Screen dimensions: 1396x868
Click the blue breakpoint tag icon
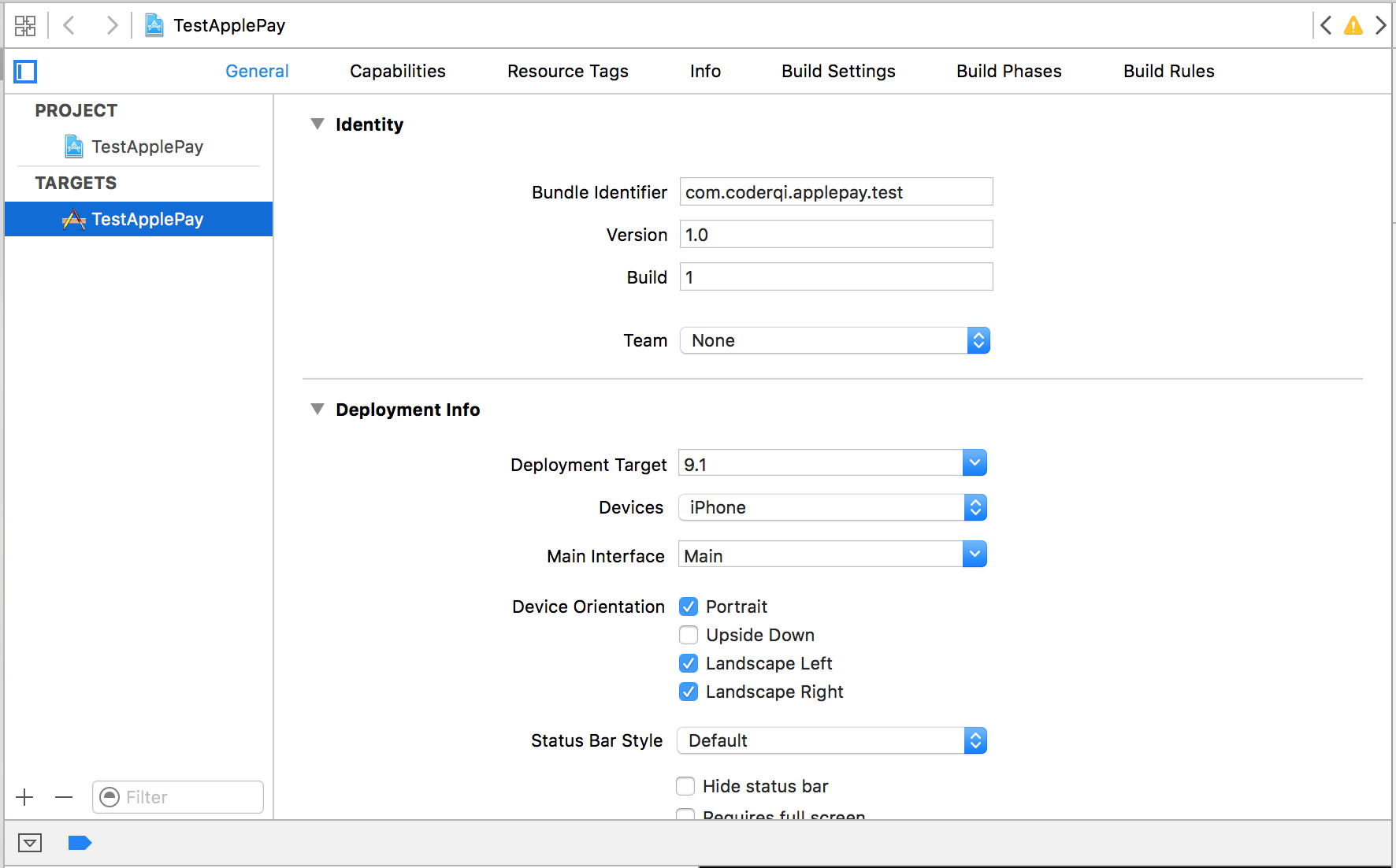tap(80, 843)
